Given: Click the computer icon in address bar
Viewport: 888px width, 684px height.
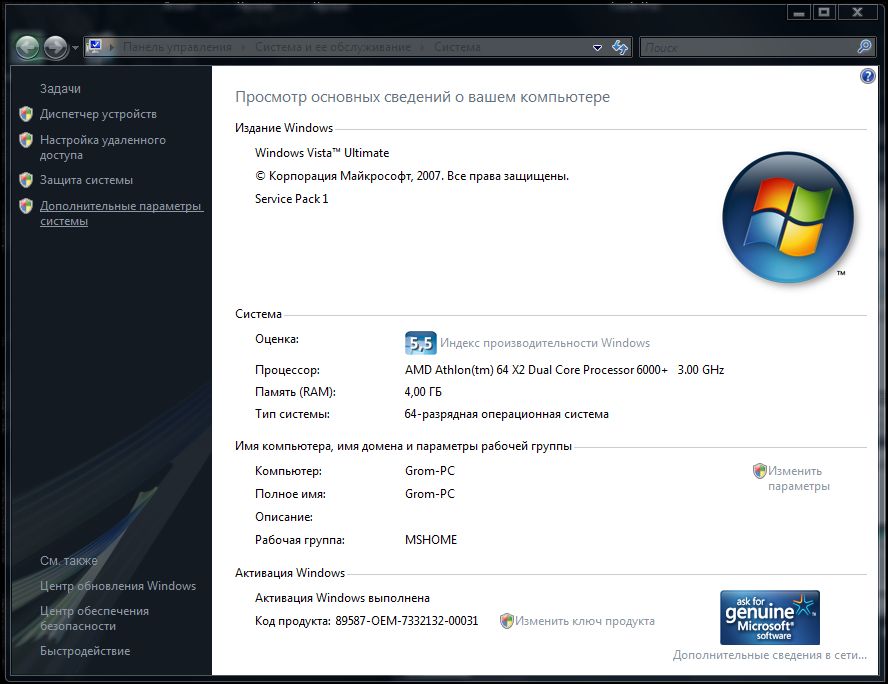Looking at the screenshot, I should (95, 46).
